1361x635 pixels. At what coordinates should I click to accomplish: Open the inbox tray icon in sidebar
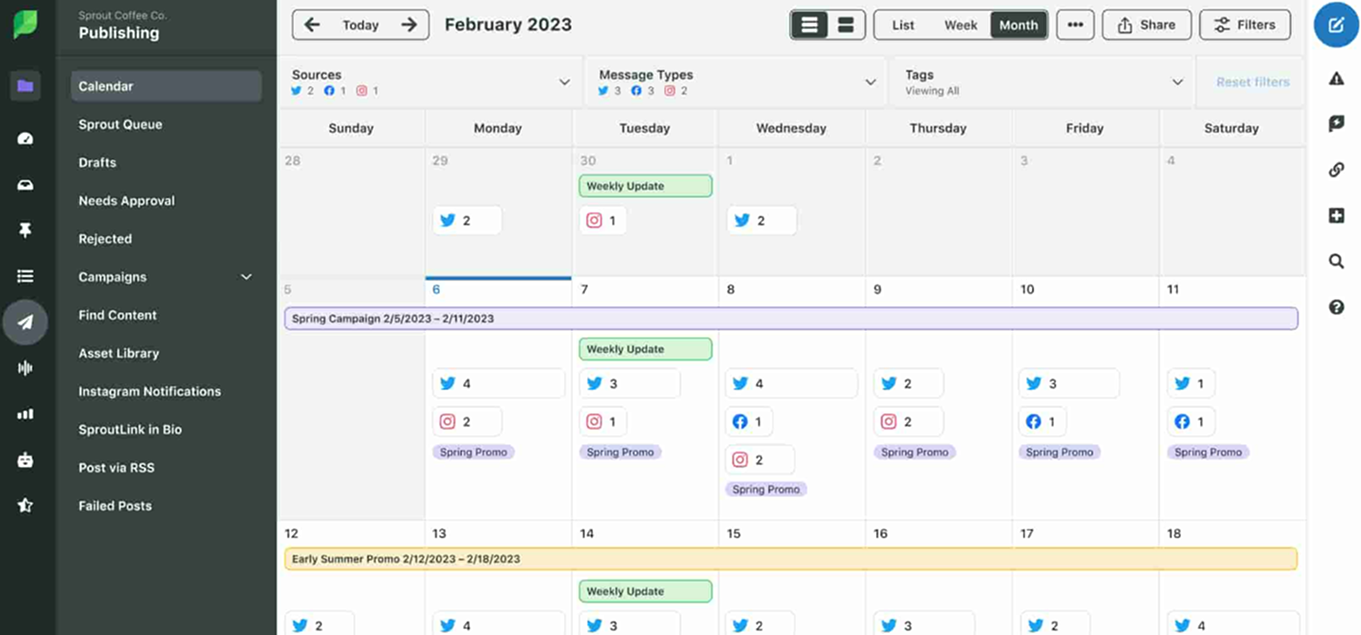point(26,185)
